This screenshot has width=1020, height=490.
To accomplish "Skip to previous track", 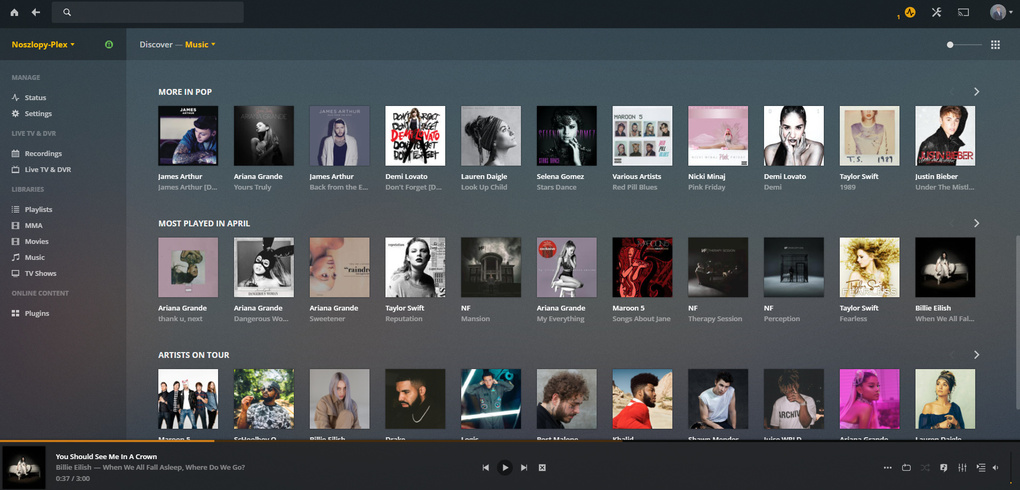I will coord(485,467).
